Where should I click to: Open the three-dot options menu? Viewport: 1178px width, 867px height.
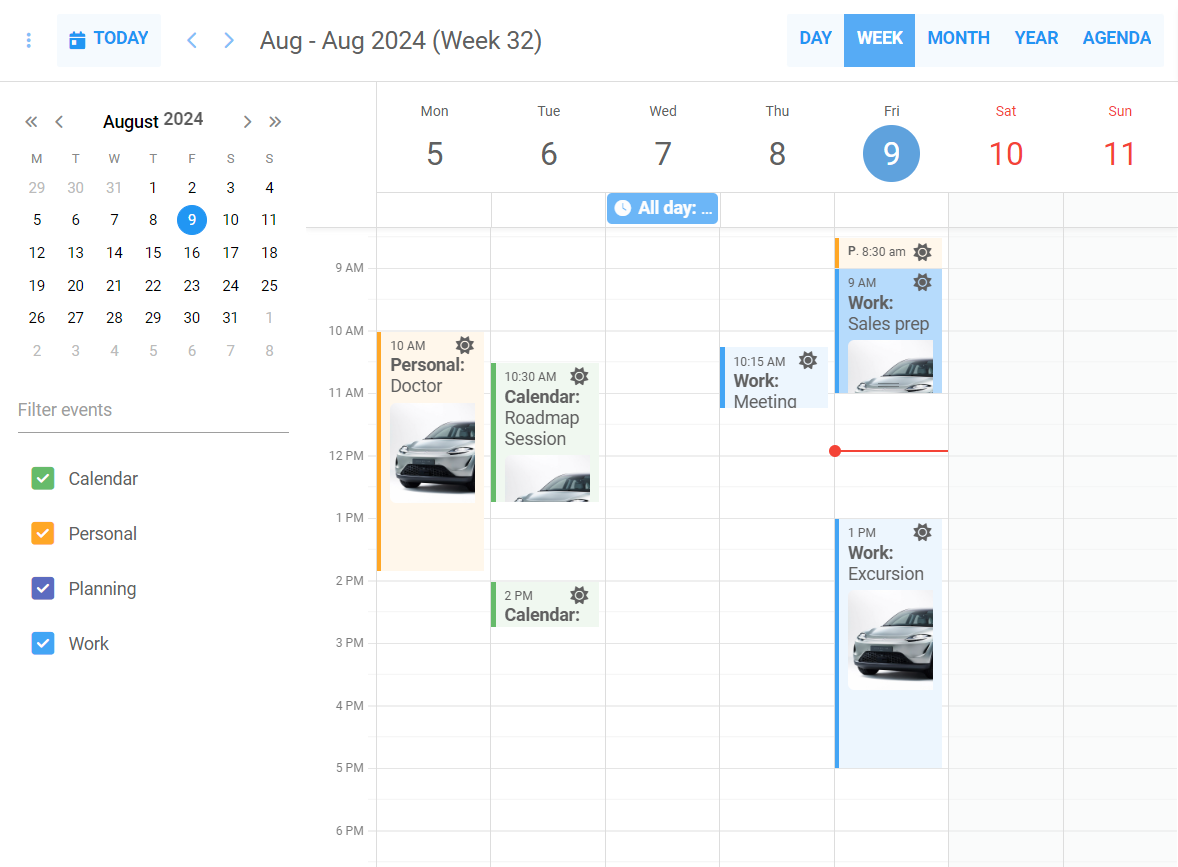tap(29, 40)
